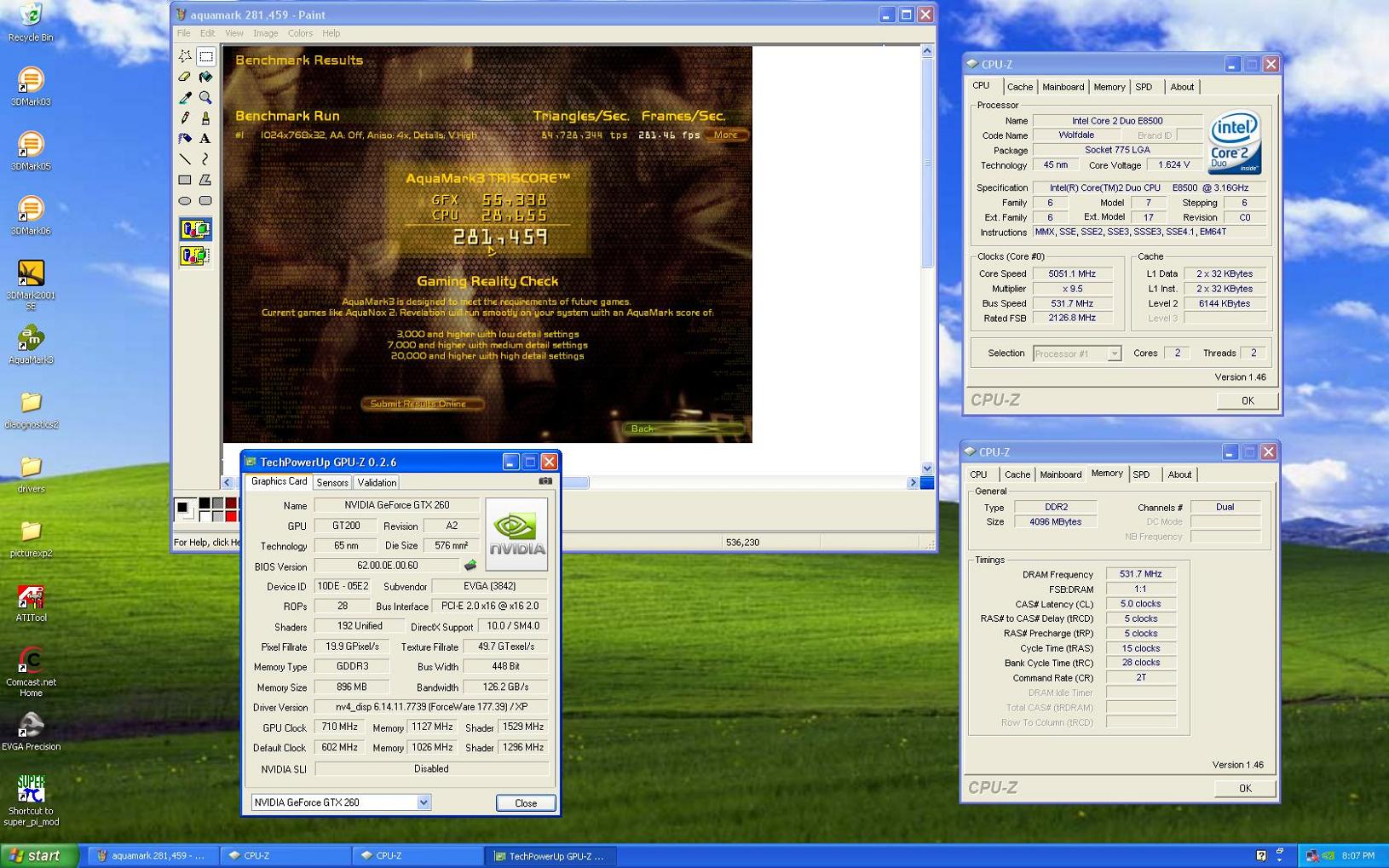Choose the Eraser tool in Paint

[185, 77]
